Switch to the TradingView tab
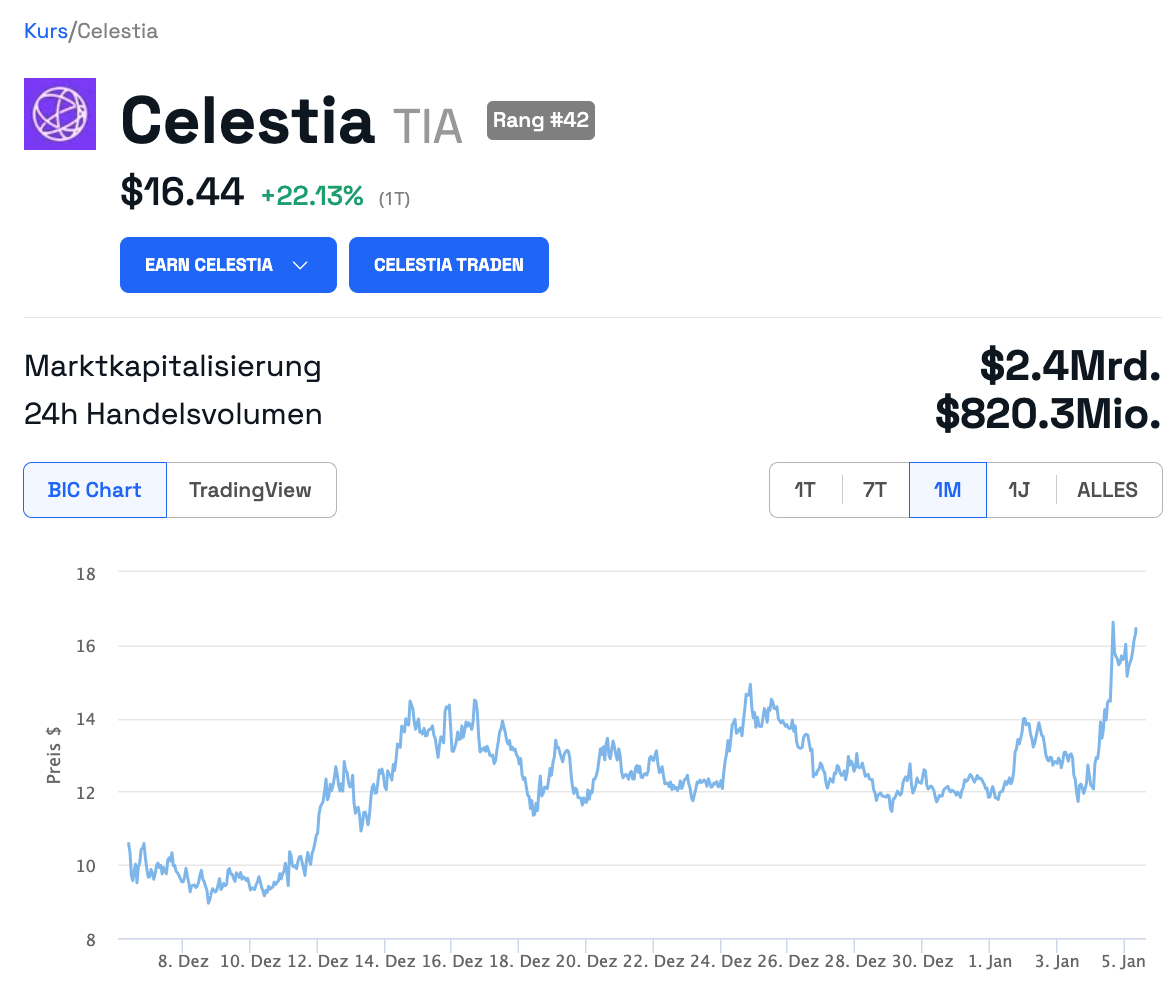This screenshot has height=986, width=1168. pos(250,490)
